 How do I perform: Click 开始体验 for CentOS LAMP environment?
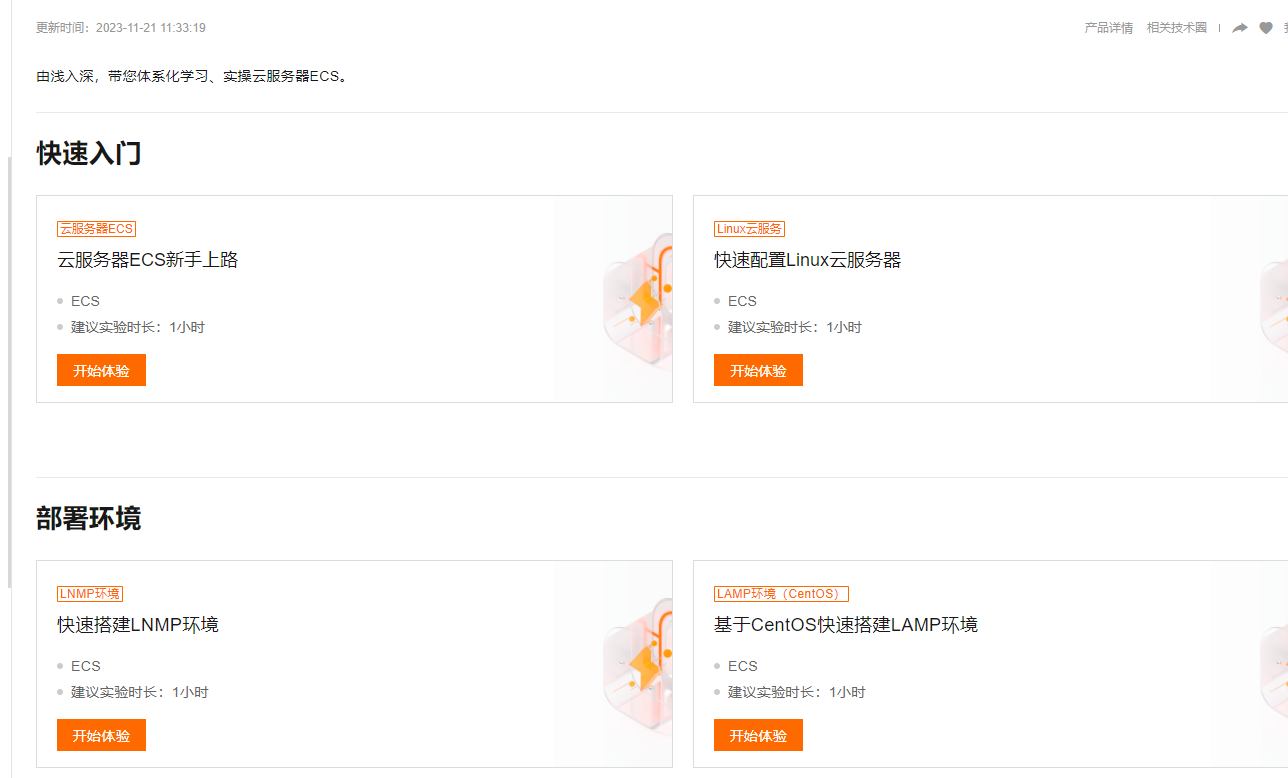[758, 735]
